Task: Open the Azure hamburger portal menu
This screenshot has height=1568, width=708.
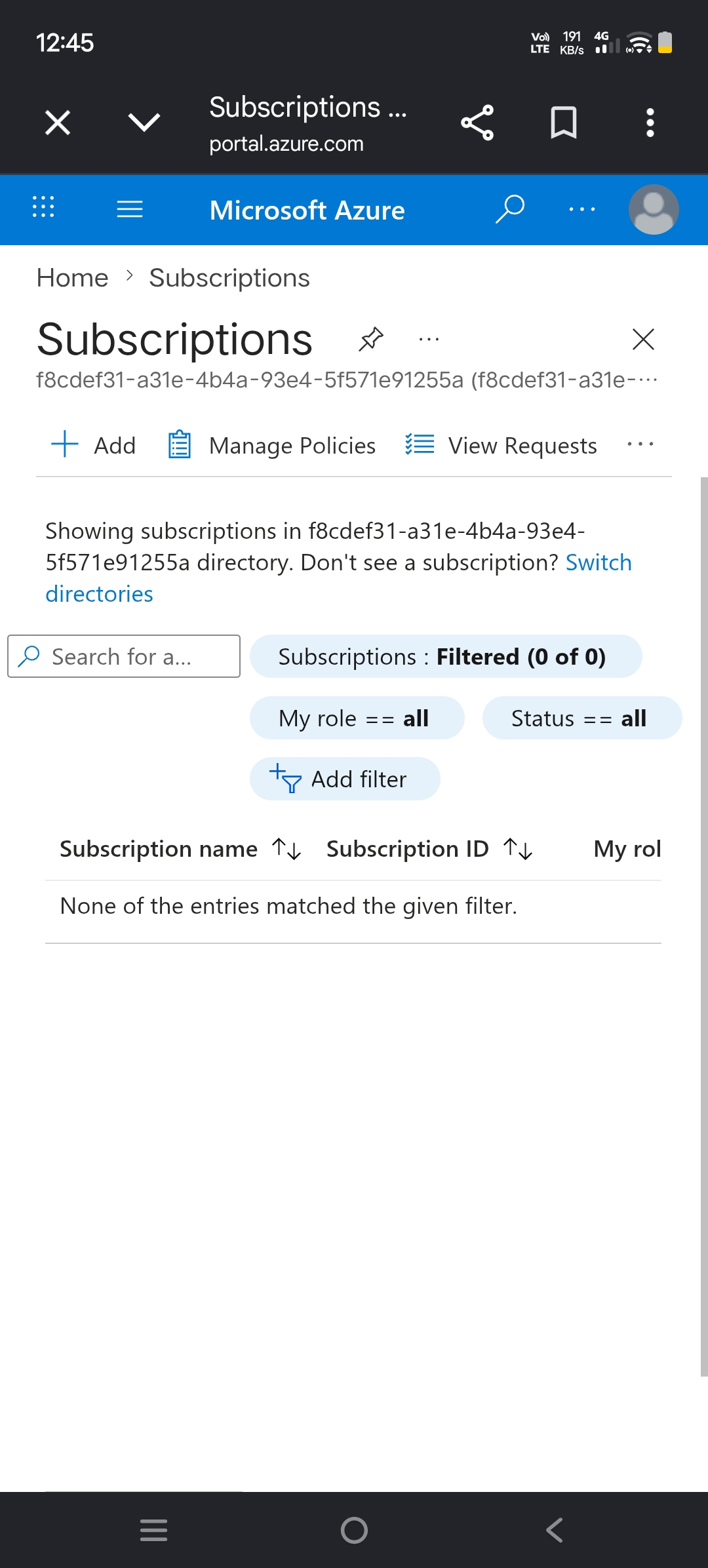Action: [x=130, y=209]
